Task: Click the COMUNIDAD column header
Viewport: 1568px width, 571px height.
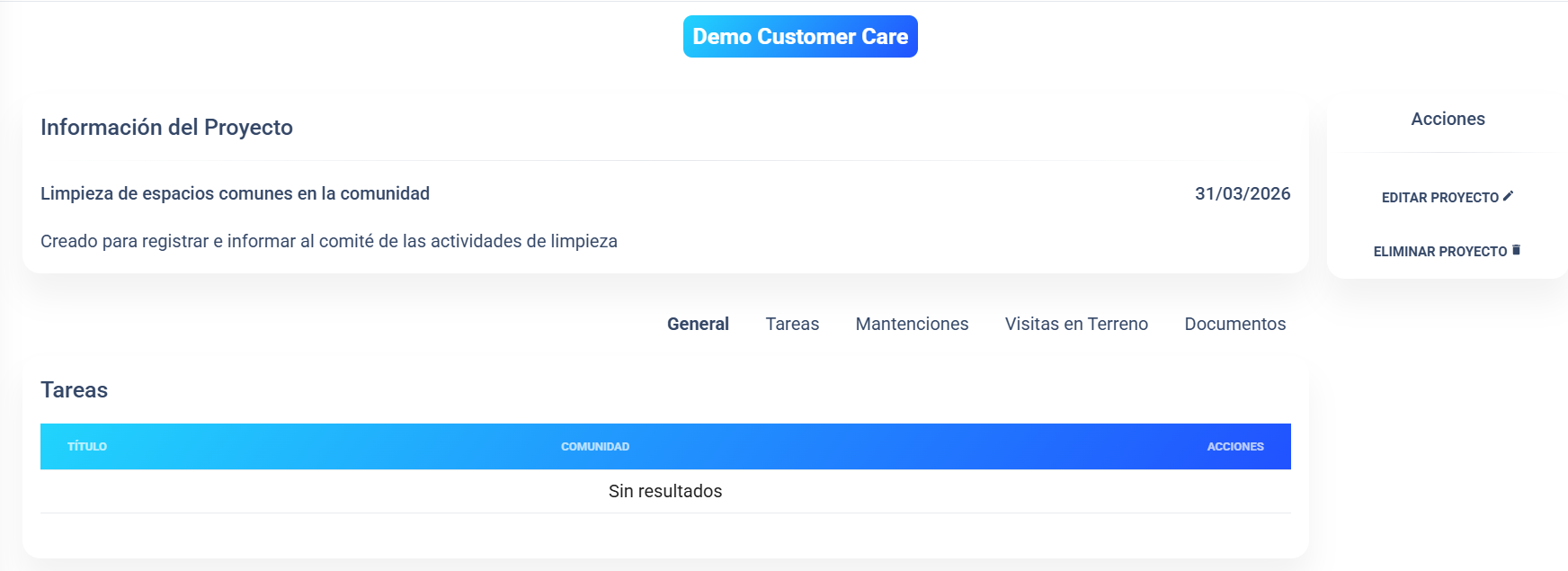Action: (595, 447)
